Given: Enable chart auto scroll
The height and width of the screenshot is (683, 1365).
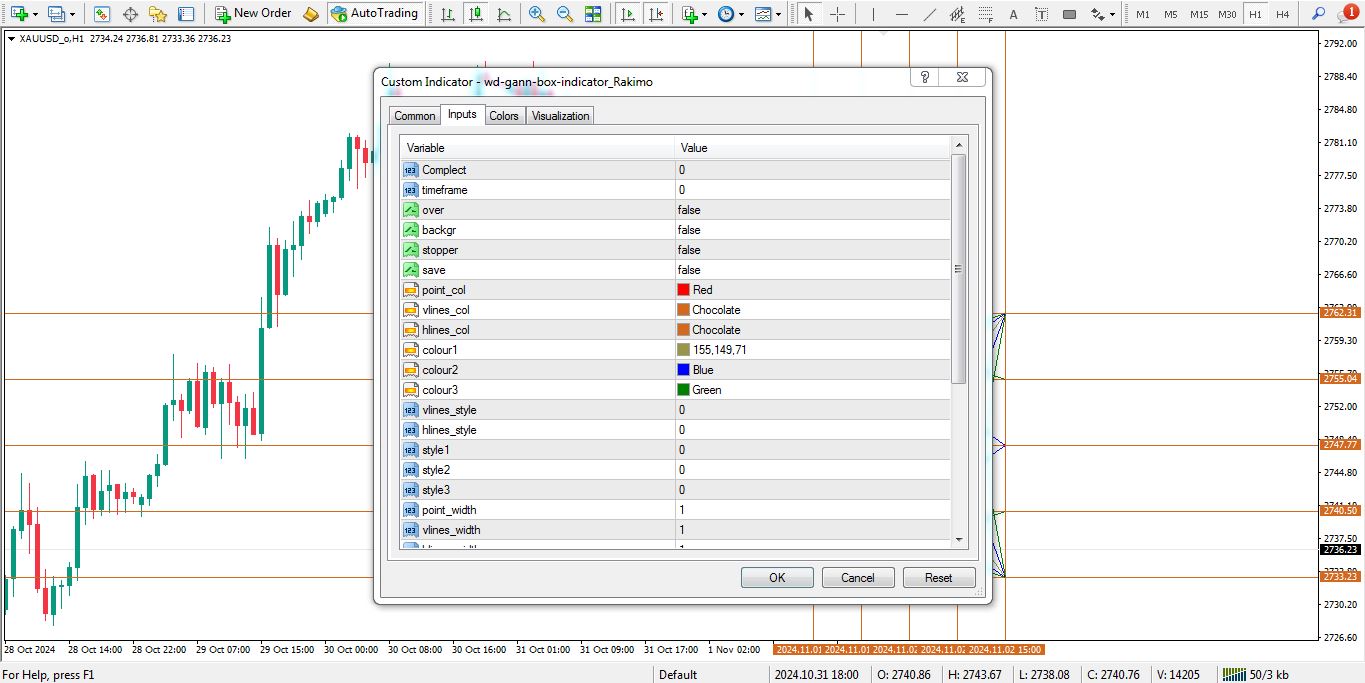Looking at the screenshot, I should tap(628, 14).
